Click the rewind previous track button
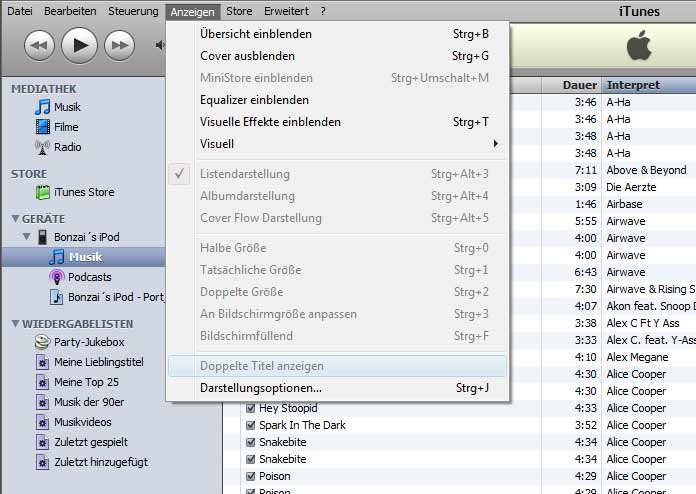This screenshot has height=494, width=696. pos(39,45)
